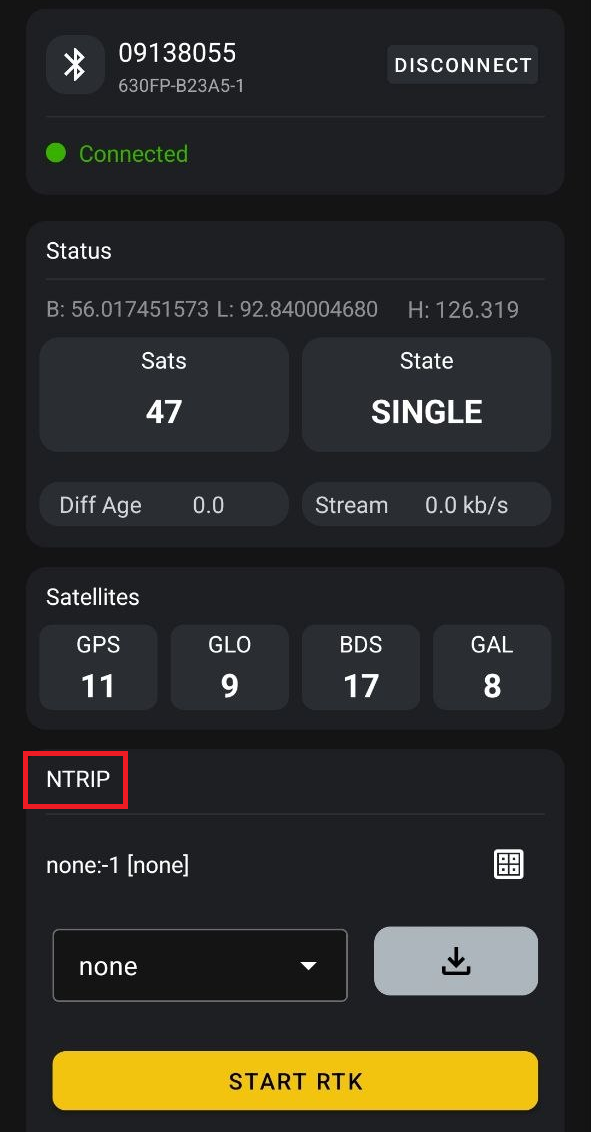This screenshot has height=1132, width=591.
Task: Select the BDS satellites tile
Action: pyautogui.click(x=361, y=668)
